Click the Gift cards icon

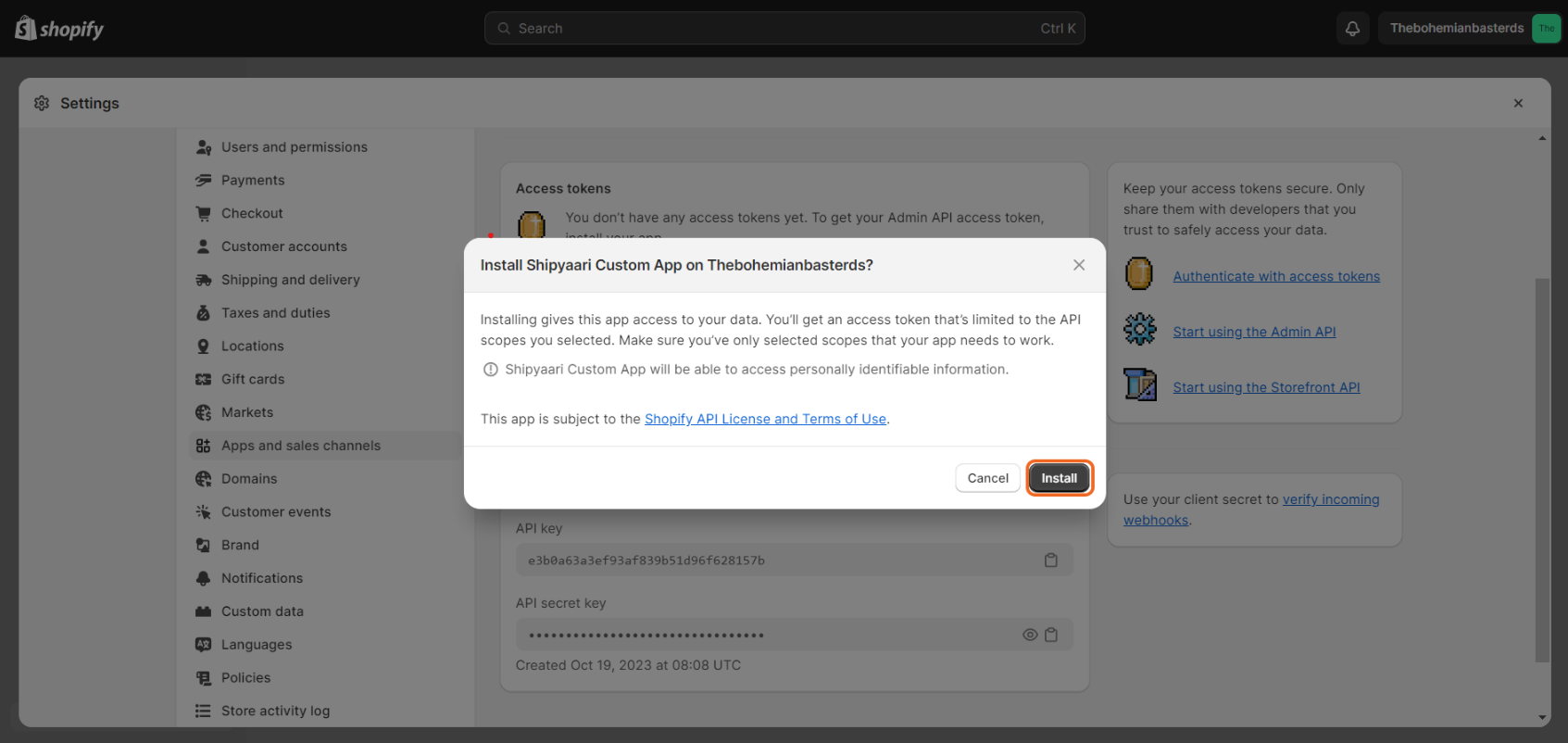tap(204, 379)
